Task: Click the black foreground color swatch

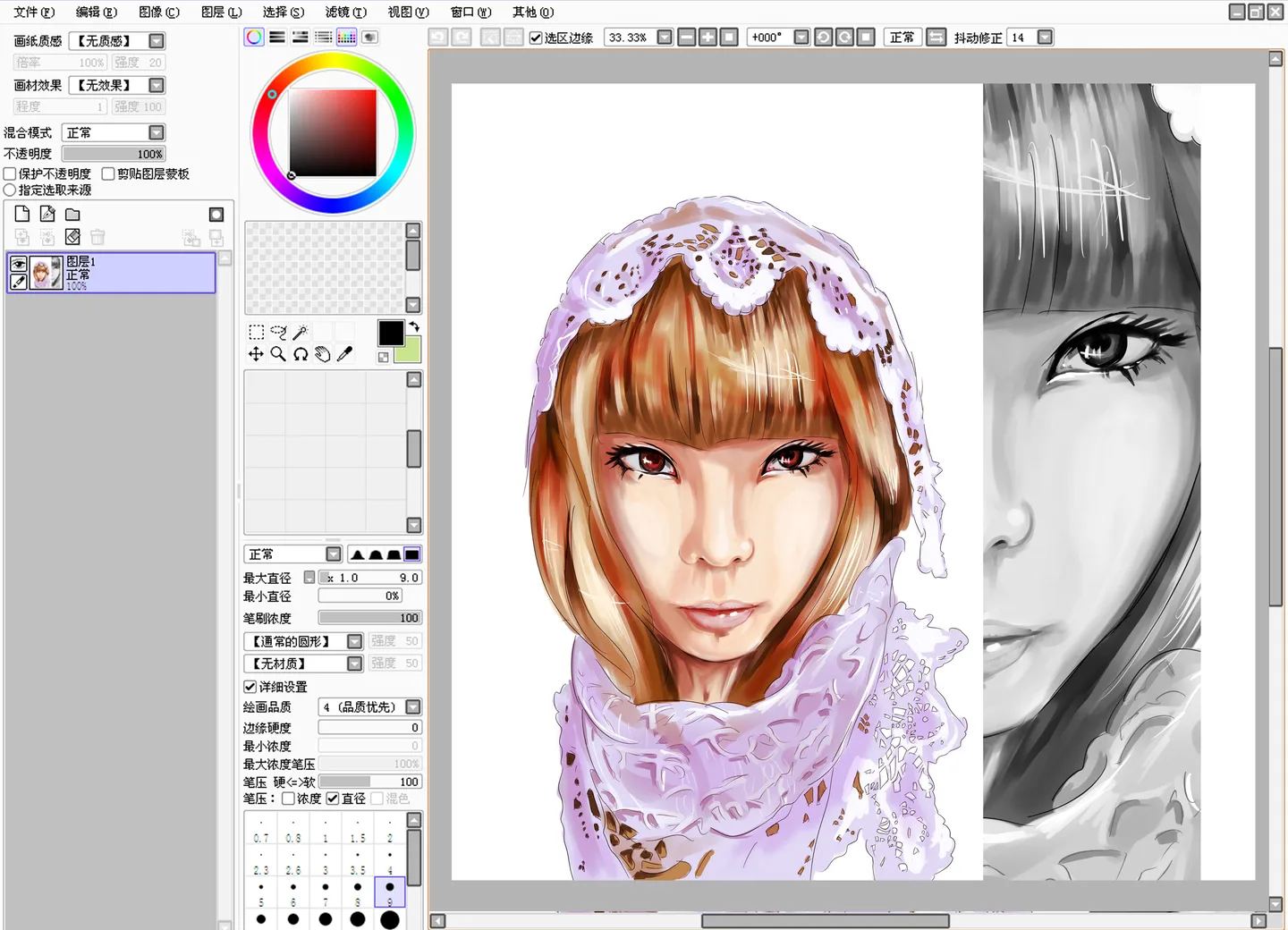Action: click(x=390, y=333)
